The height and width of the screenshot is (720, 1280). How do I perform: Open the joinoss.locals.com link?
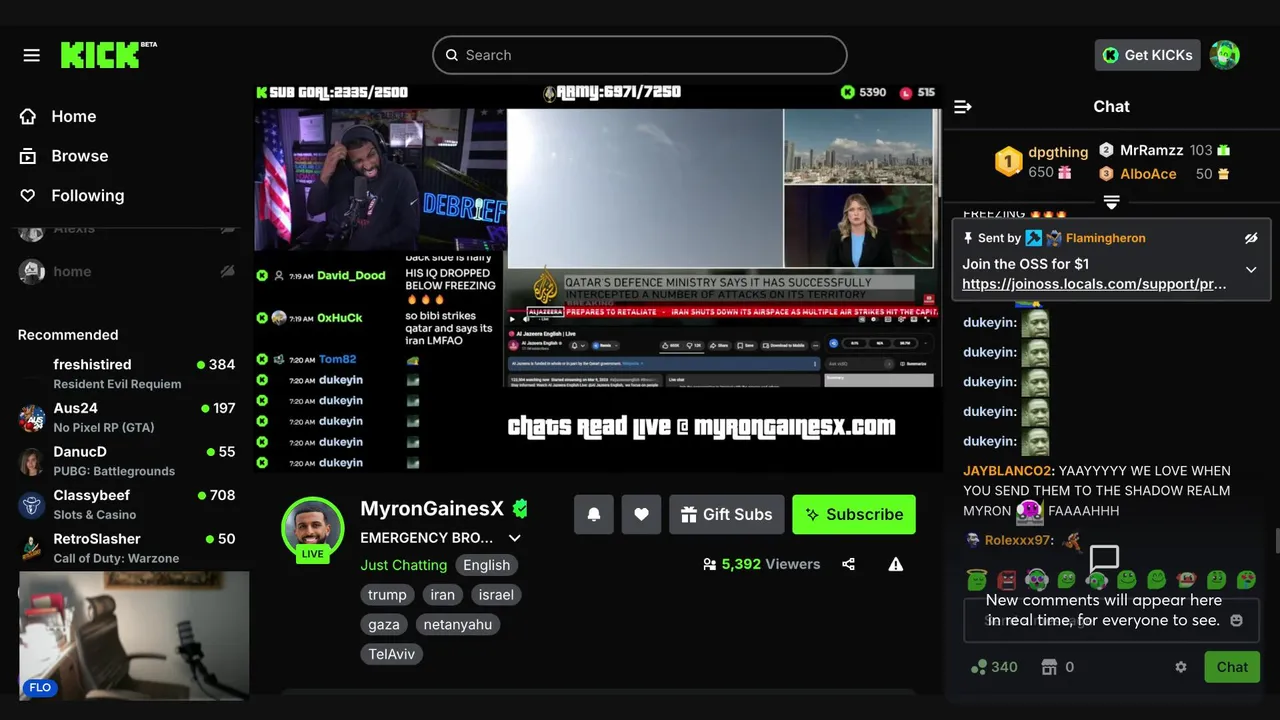[x=1094, y=284]
